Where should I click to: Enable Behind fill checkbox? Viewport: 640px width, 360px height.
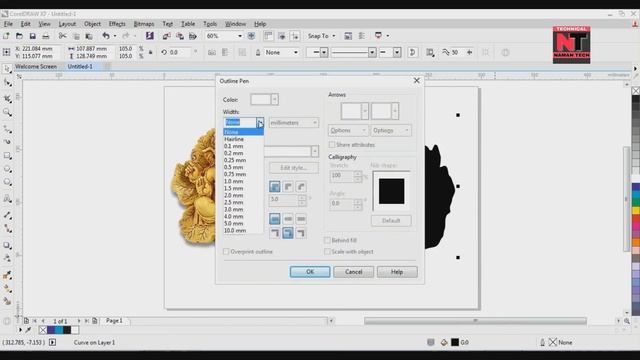[x=327, y=240]
